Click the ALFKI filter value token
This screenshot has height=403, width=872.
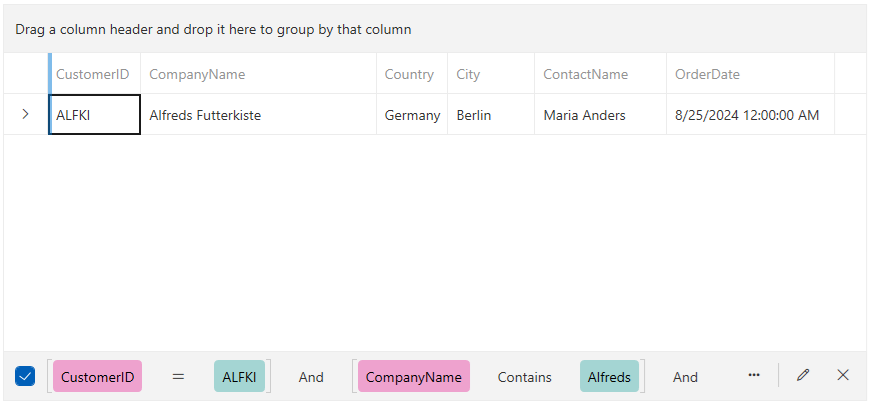239,377
